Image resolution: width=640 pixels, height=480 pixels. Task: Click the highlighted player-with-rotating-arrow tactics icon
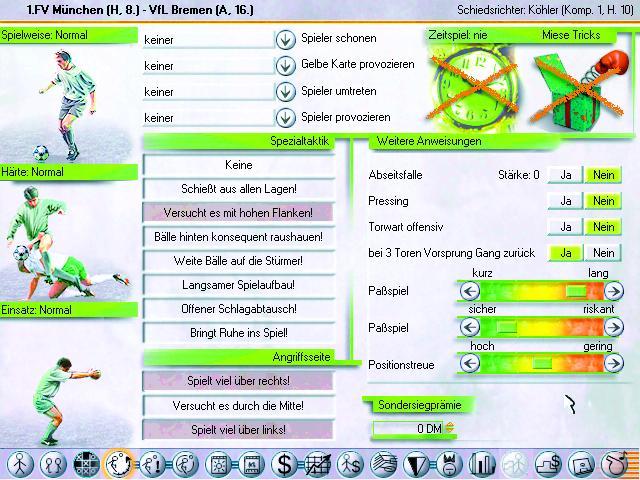119,464
